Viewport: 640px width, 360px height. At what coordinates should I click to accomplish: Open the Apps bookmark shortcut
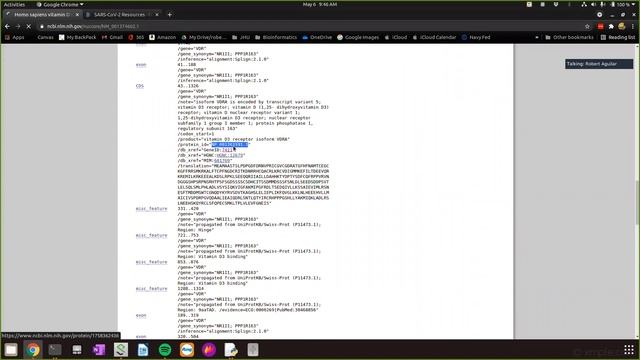pos(15,37)
